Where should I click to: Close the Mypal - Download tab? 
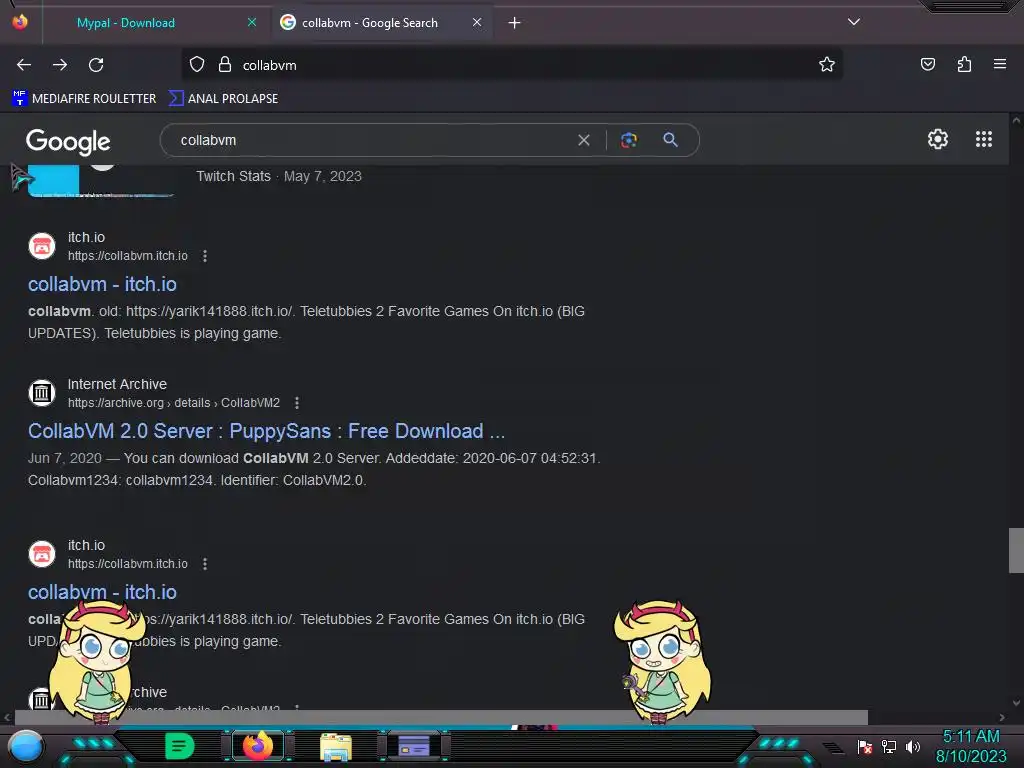pyautogui.click(x=251, y=22)
